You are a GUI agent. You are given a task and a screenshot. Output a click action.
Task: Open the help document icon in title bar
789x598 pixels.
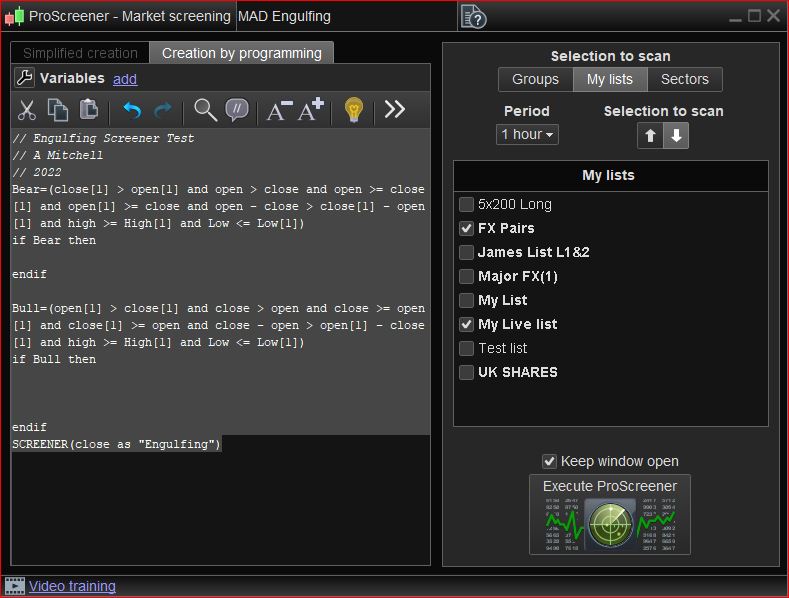click(x=474, y=17)
